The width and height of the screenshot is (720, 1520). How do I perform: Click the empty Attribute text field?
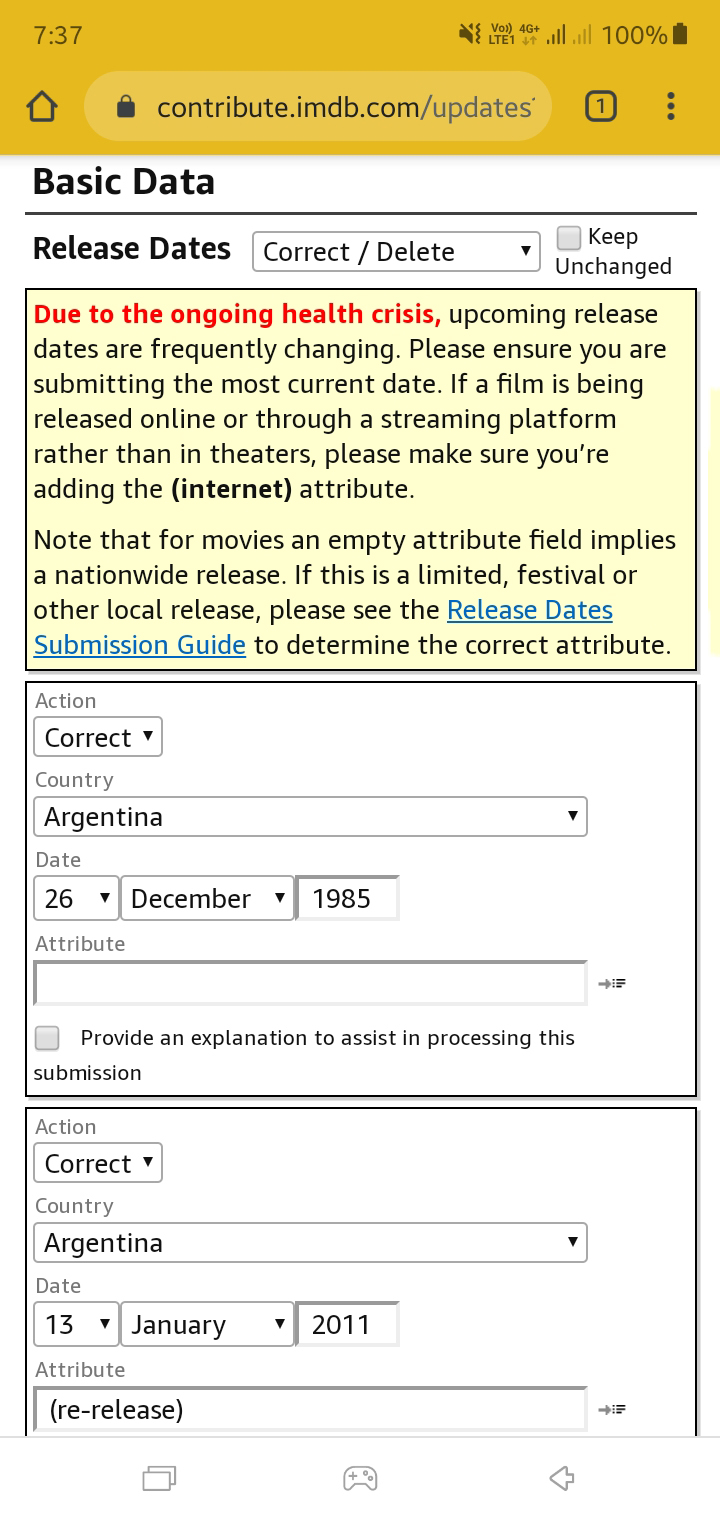pos(310,984)
